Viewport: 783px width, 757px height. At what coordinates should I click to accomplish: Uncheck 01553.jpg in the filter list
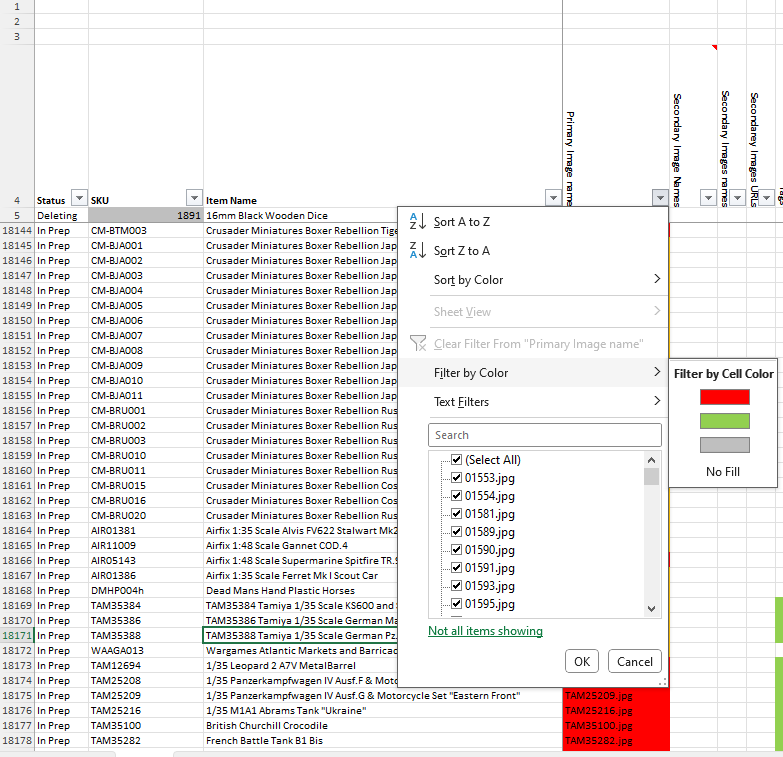click(456, 477)
